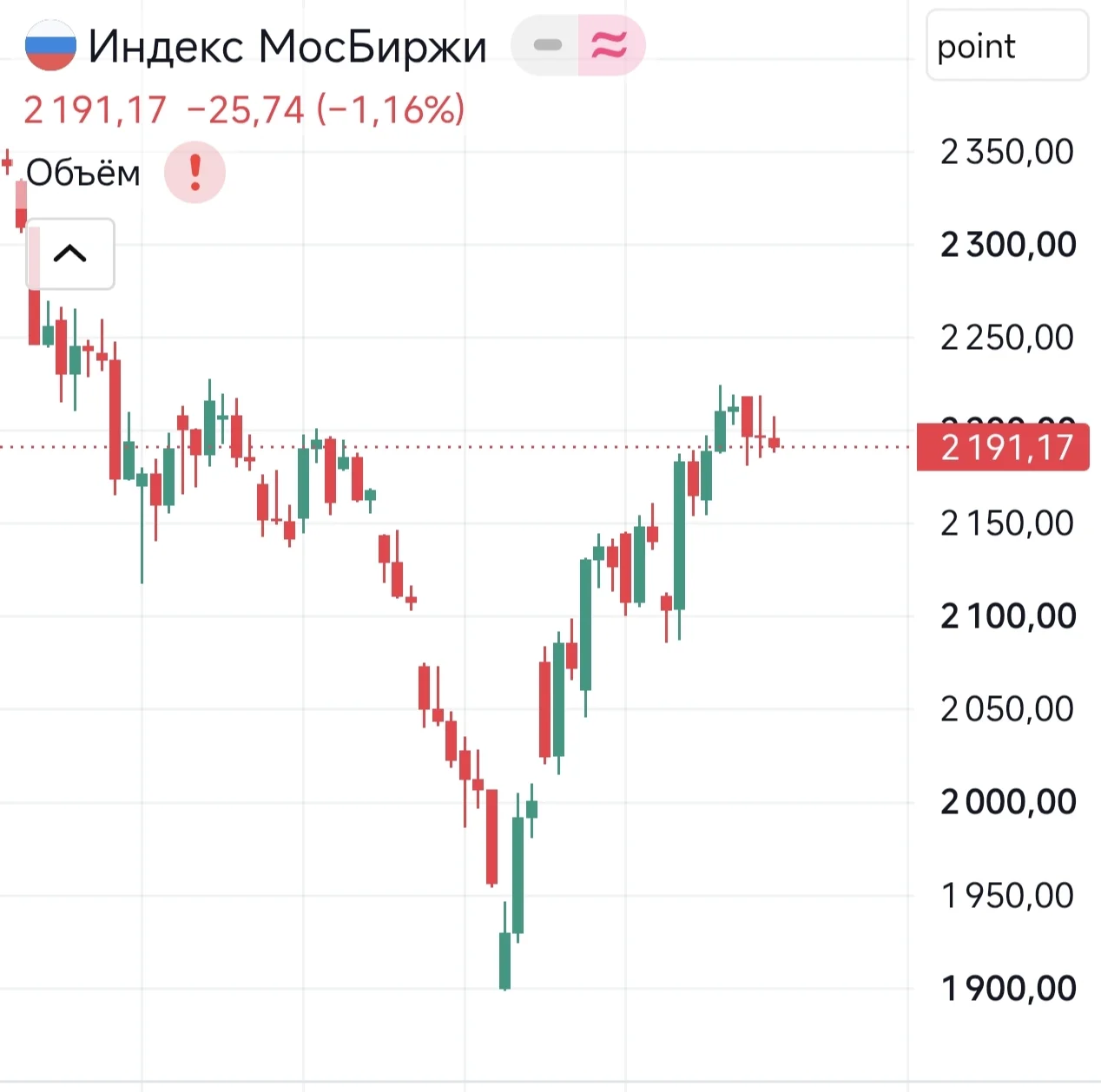Click the 2 000,00 price axis label
Image resolution: width=1101 pixels, height=1092 pixels.
point(1009,801)
